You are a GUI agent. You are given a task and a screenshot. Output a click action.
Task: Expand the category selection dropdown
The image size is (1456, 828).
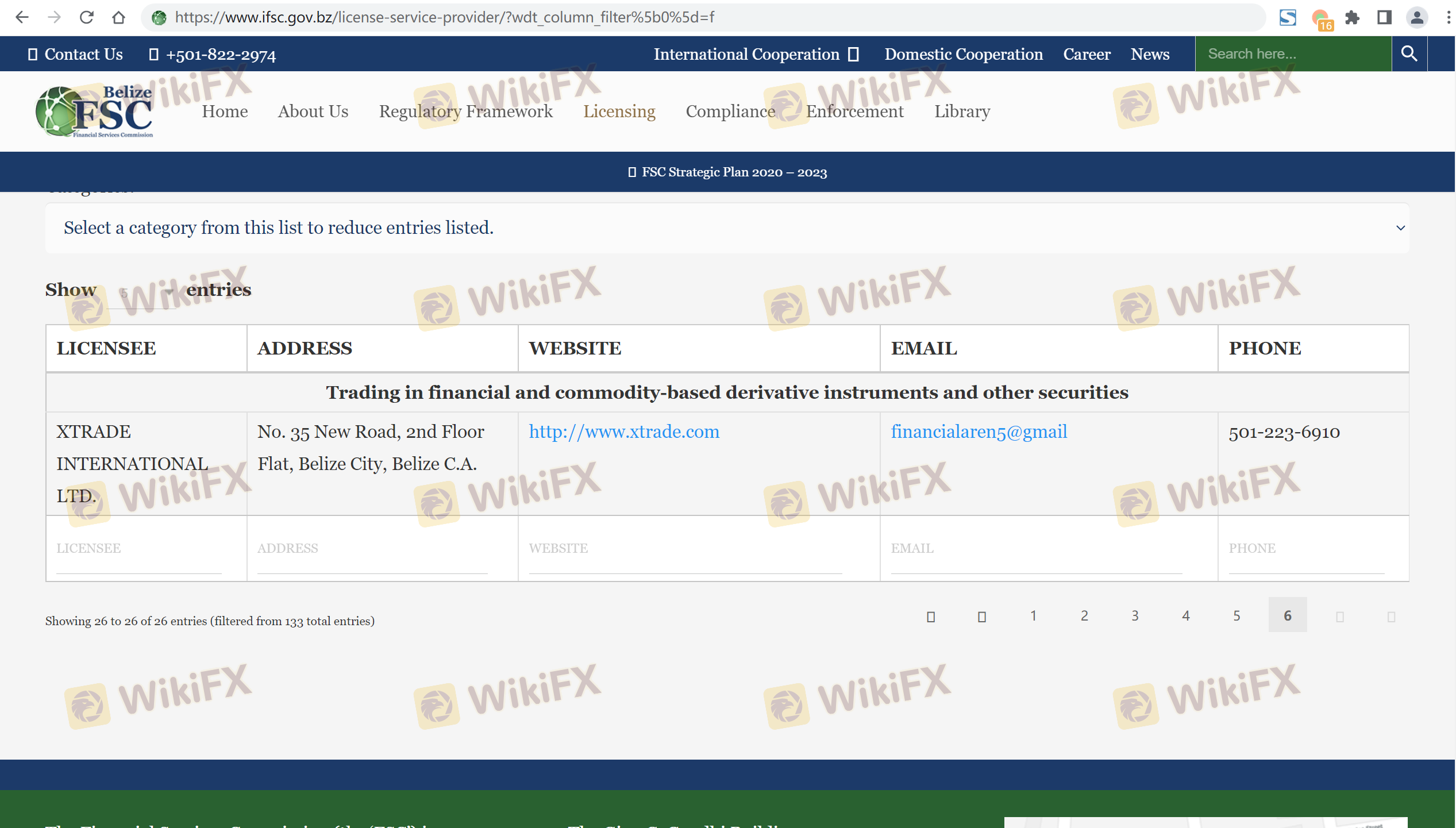[727, 228]
